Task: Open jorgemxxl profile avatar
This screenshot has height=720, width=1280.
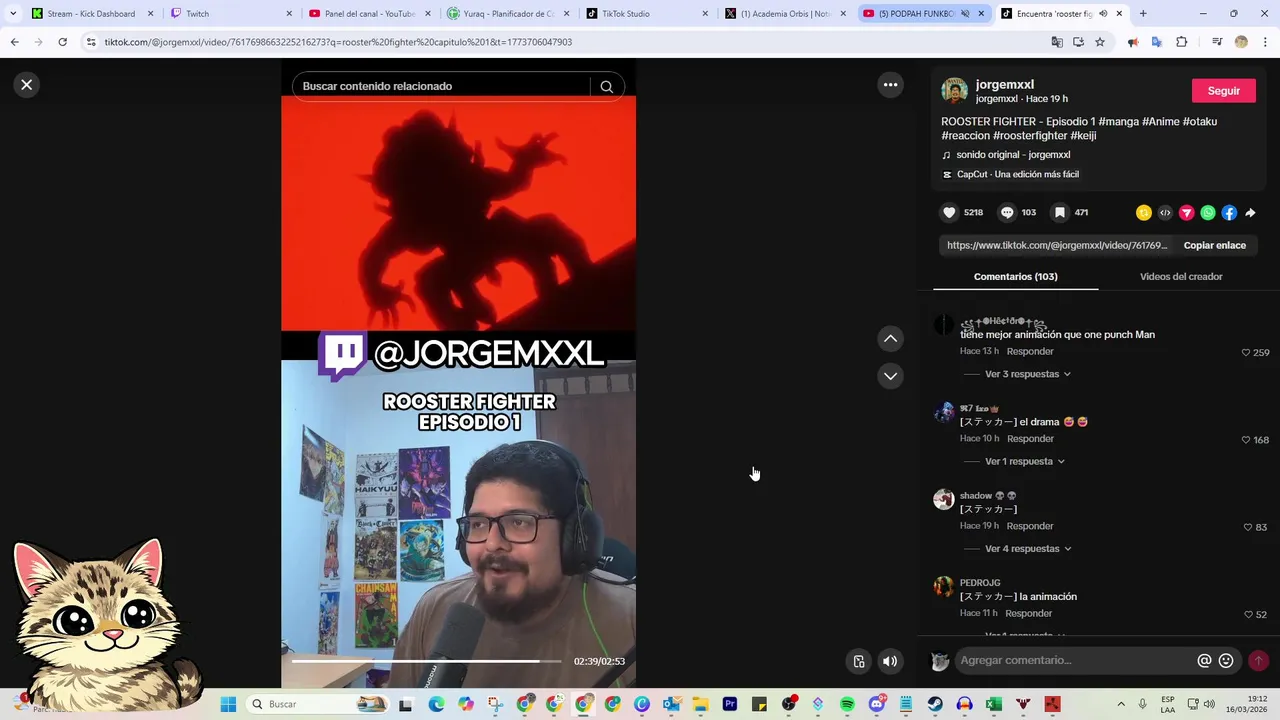Action: [955, 91]
